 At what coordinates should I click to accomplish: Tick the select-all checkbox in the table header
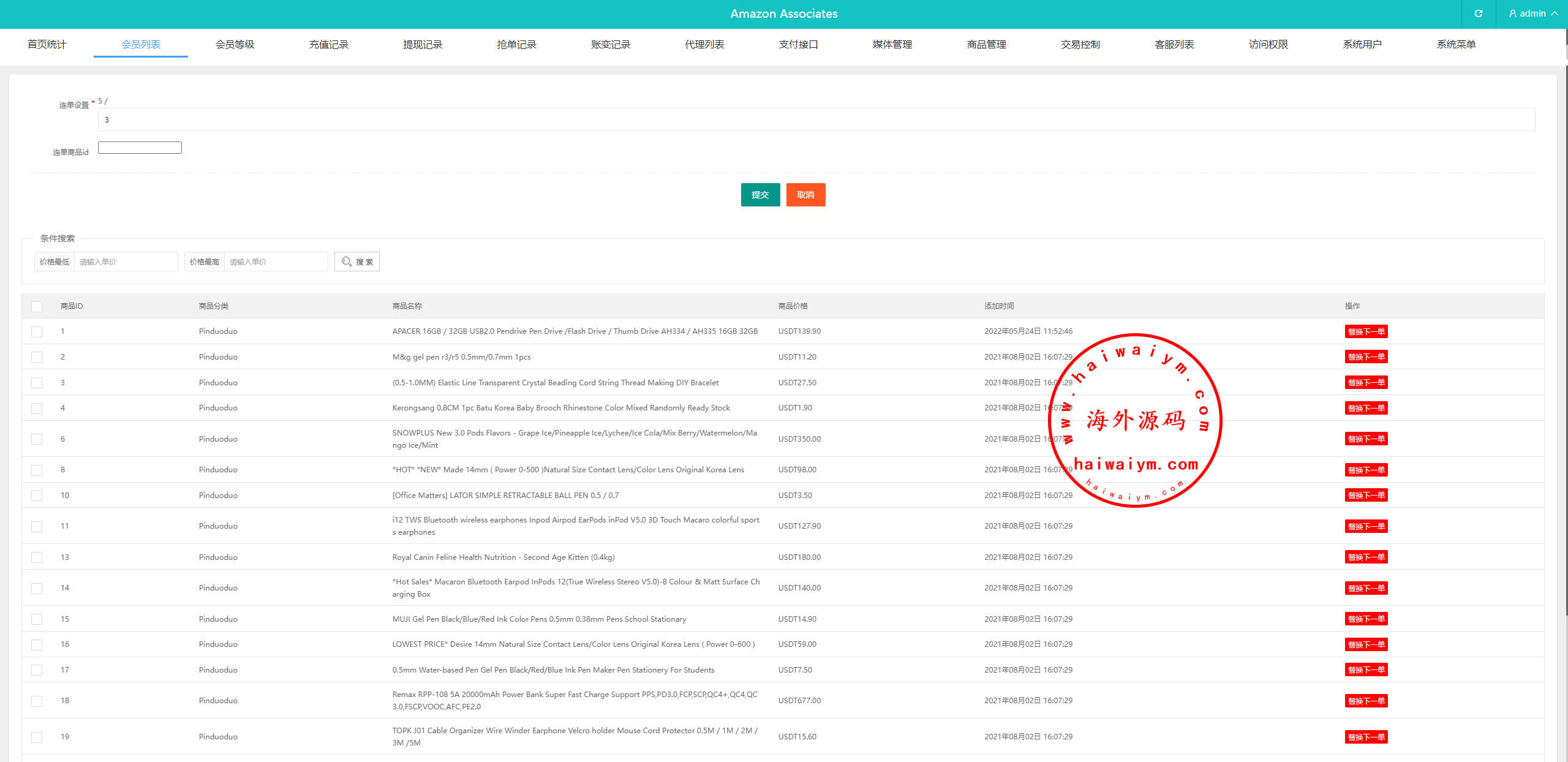point(37,306)
